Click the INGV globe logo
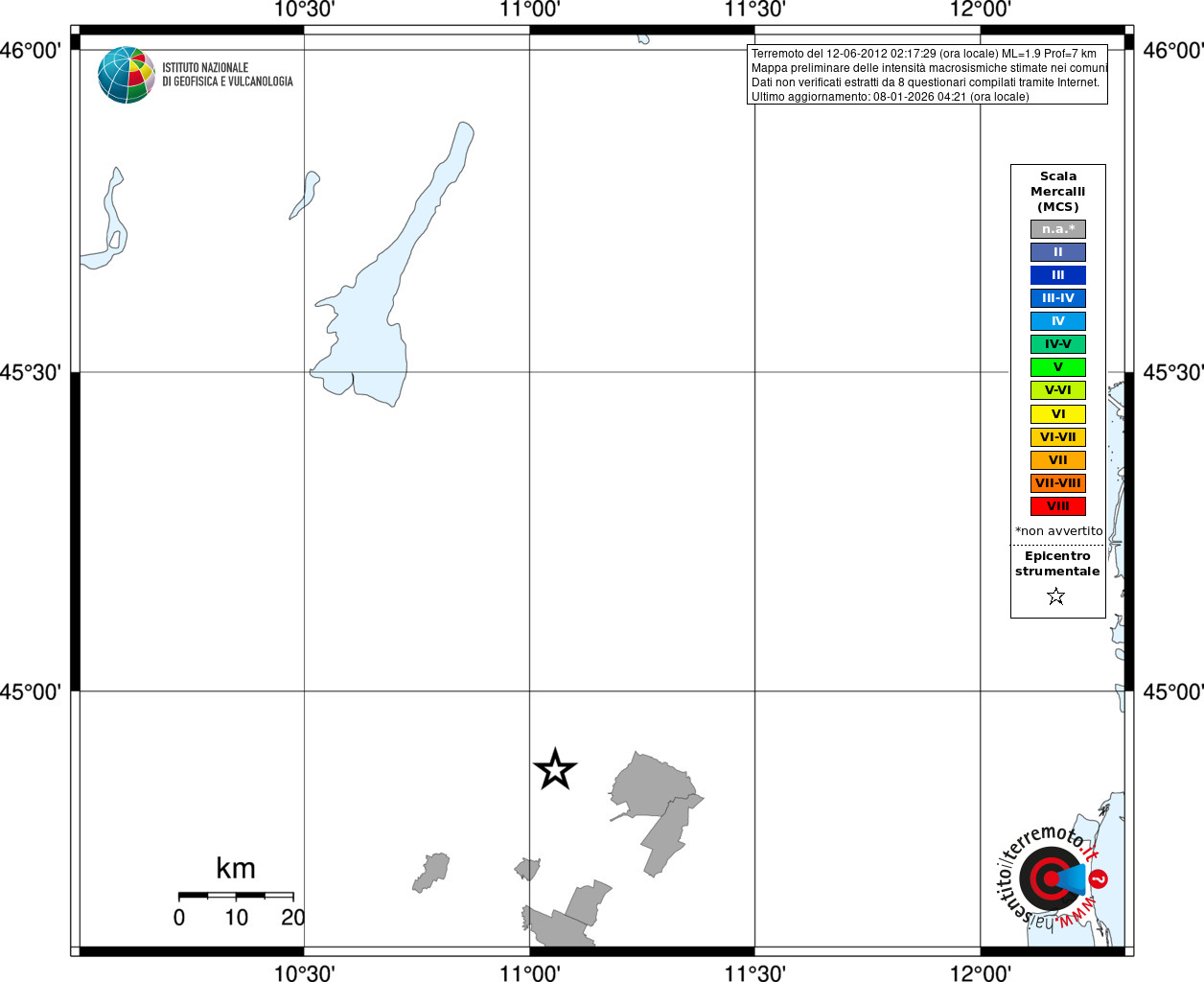Screen dimensions: 1204x982 pos(127,75)
